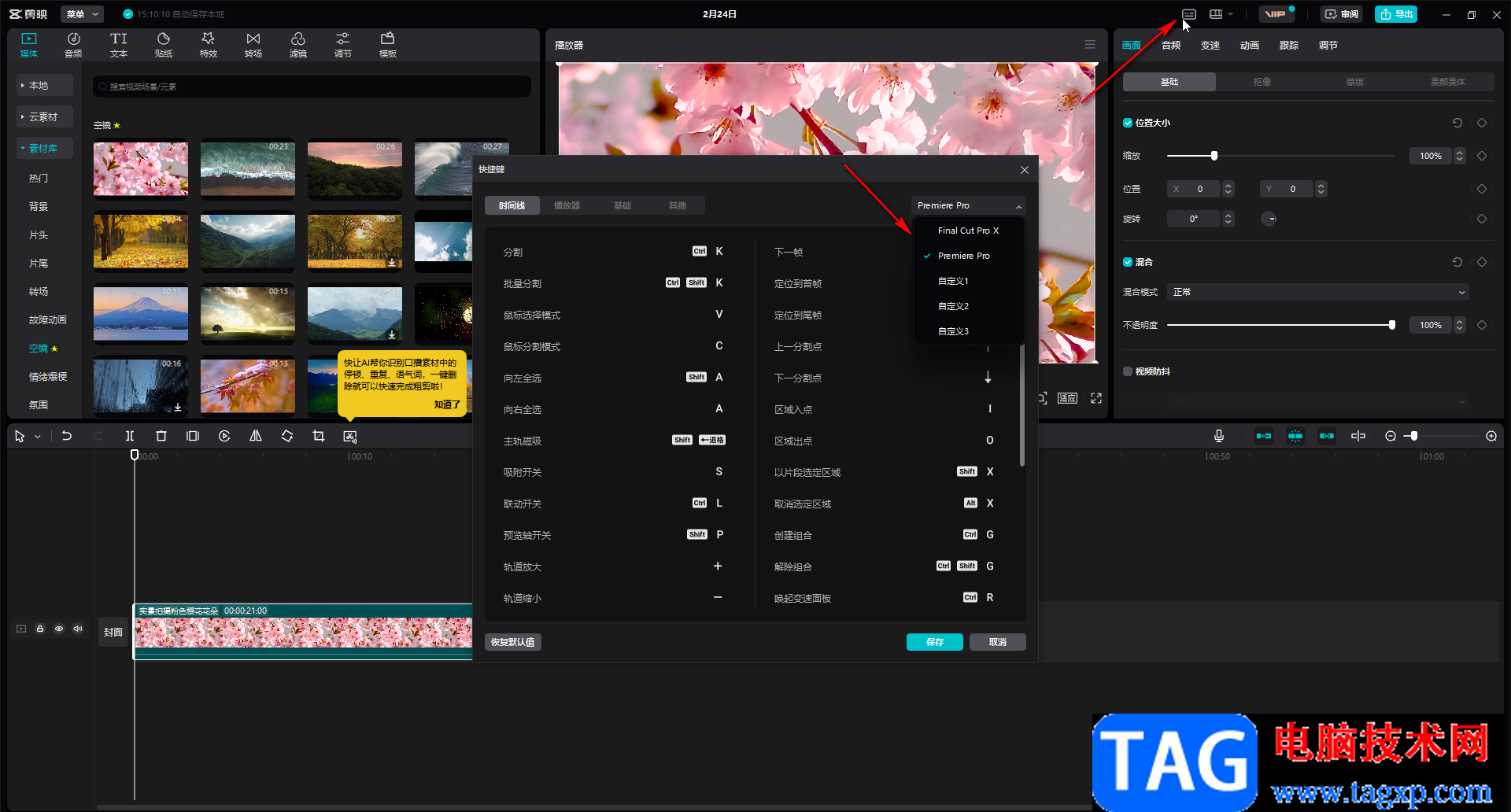Toggle track lock icon on timeline
Screen dimensions: 1511x812
coord(40,629)
